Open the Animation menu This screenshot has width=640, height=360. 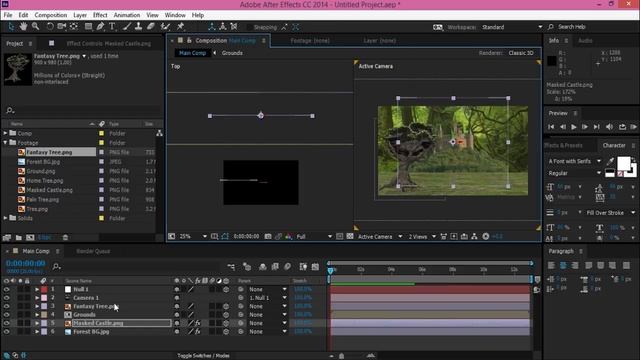click(127, 15)
